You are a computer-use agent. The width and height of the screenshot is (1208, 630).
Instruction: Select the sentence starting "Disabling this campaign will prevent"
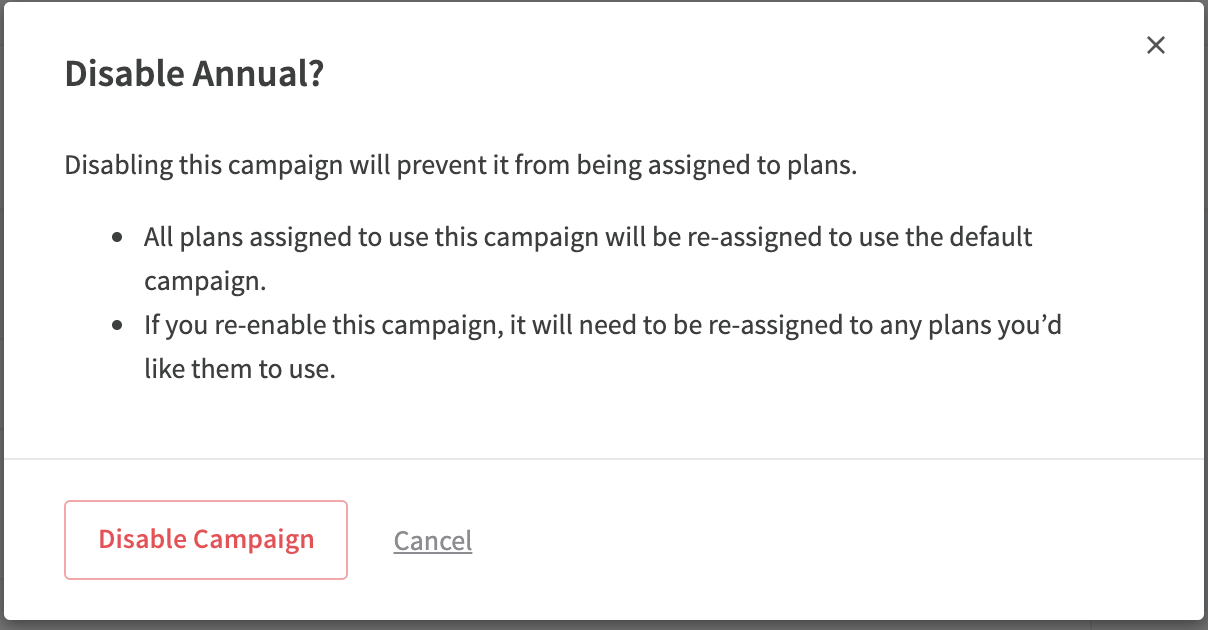click(461, 165)
